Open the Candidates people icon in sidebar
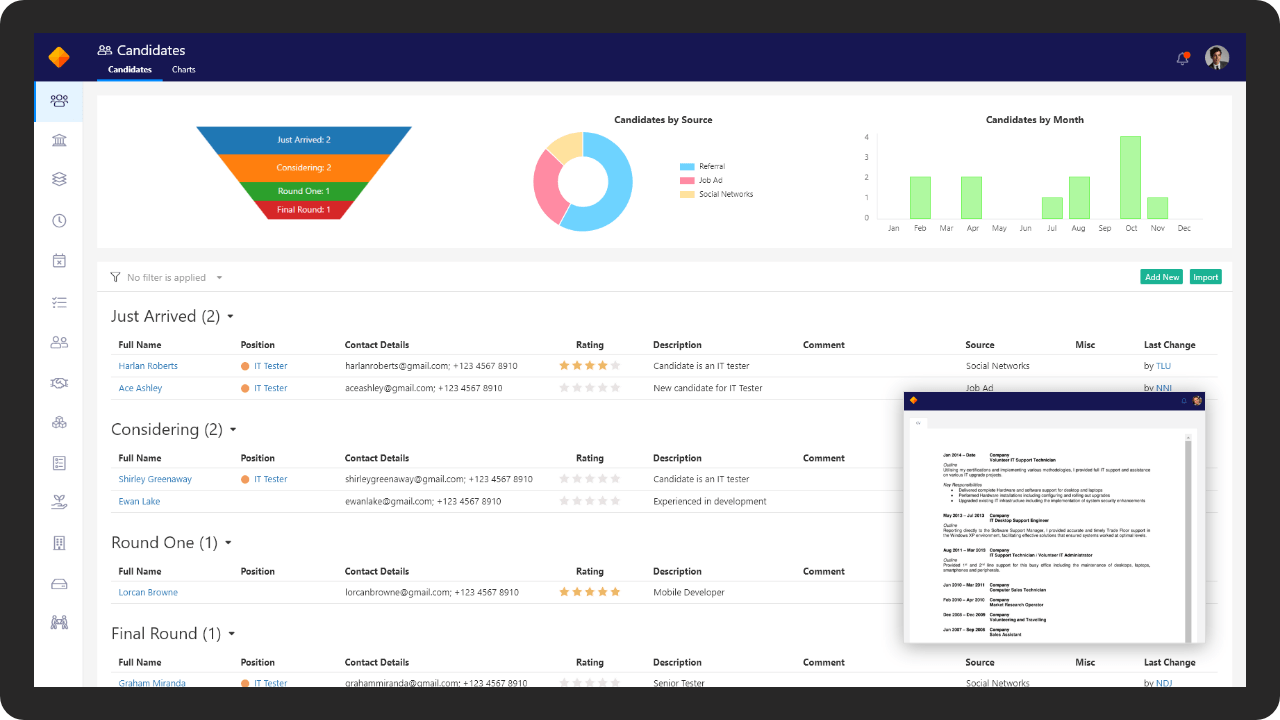 coord(58,101)
